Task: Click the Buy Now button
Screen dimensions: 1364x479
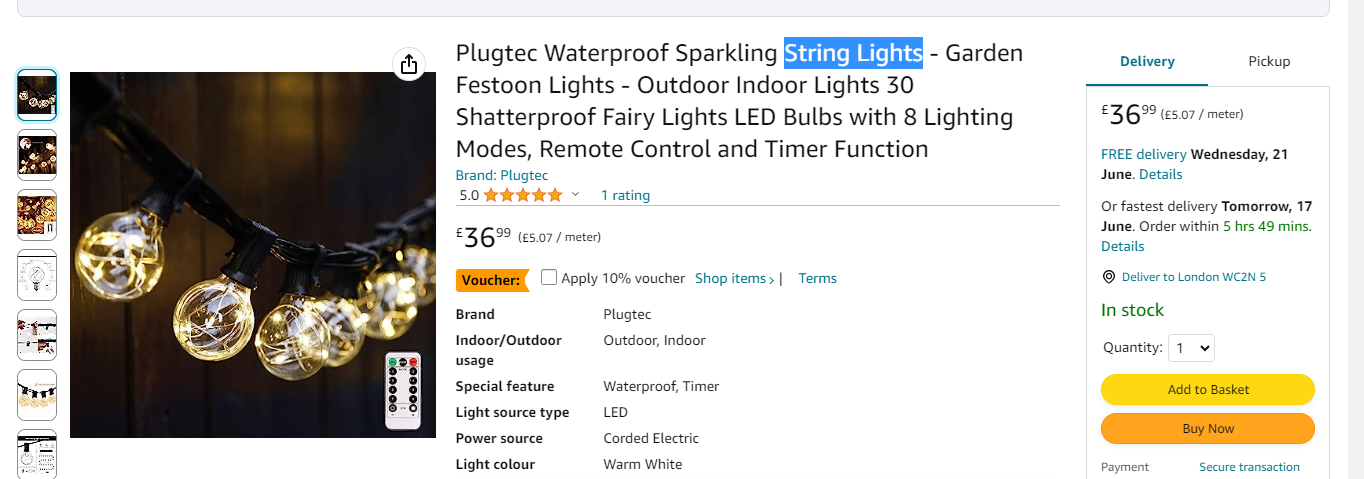Action: tap(1208, 428)
